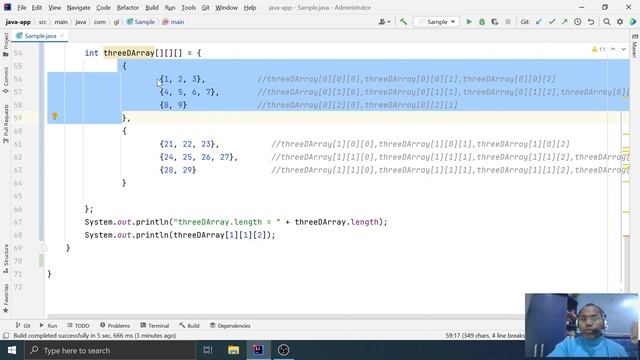Click line number 67 in the gutter
Screen dimensions: 640x360
18,222
